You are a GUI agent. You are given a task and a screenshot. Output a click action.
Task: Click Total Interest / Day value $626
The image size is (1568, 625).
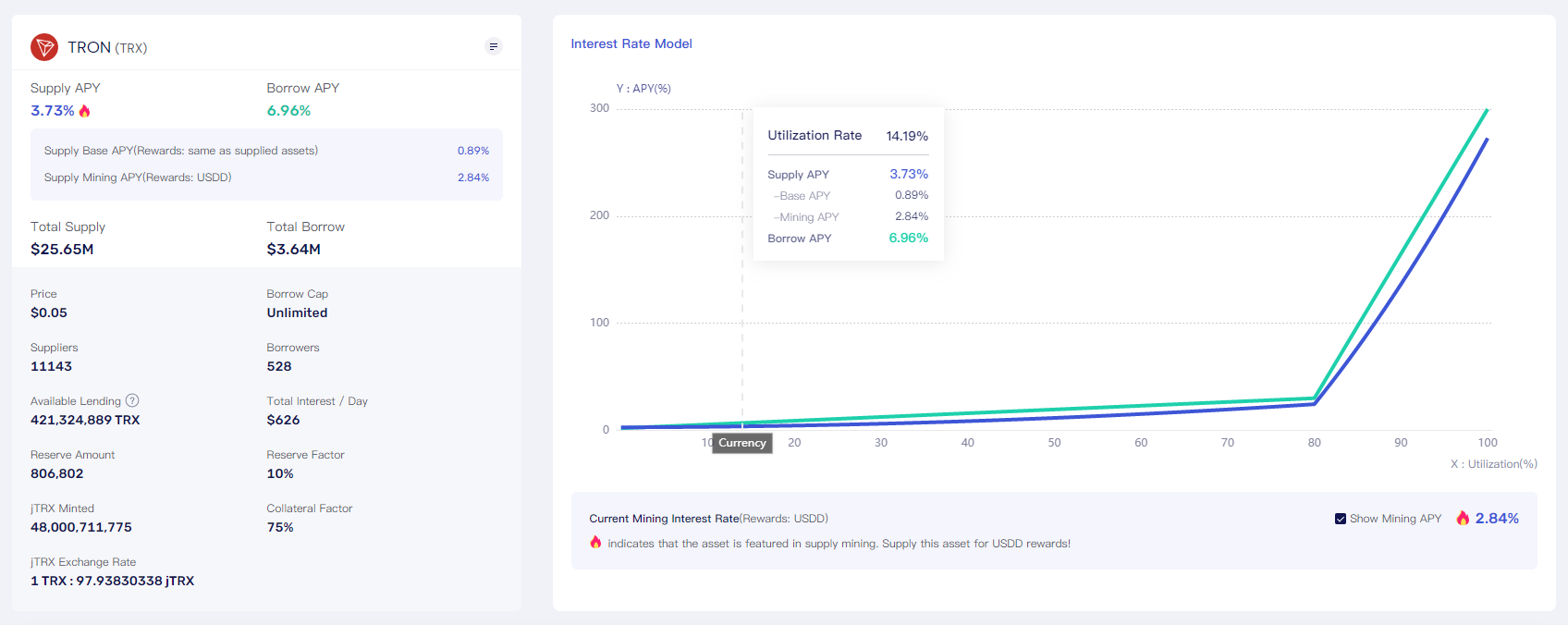tap(283, 420)
